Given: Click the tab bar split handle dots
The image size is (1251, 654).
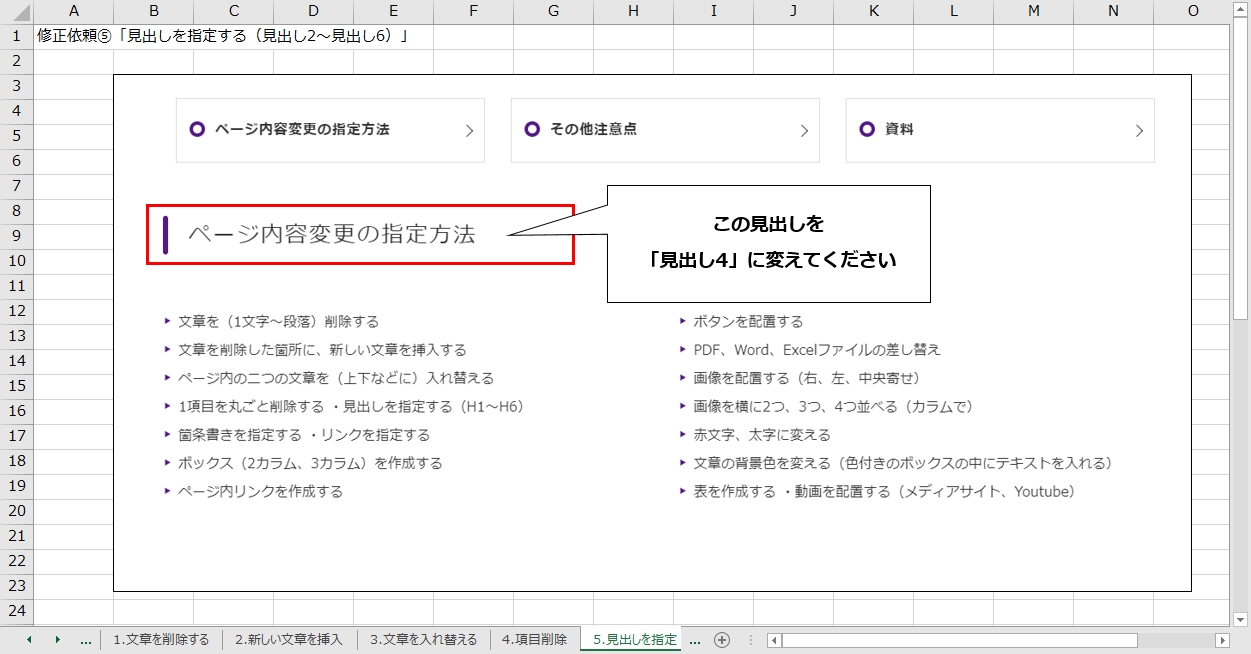Looking at the screenshot, I should pyautogui.click(x=751, y=640).
